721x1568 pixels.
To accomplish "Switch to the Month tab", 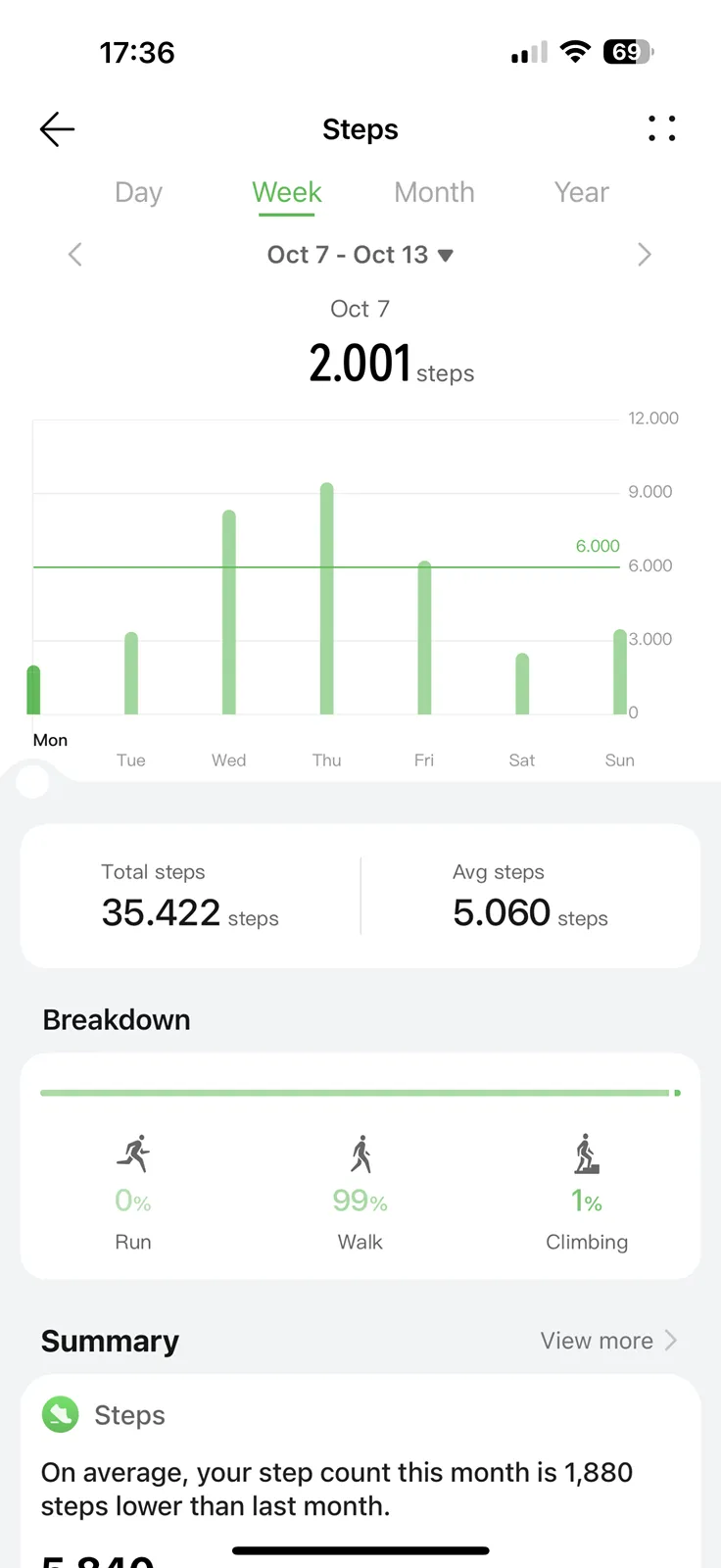I will (434, 192).
